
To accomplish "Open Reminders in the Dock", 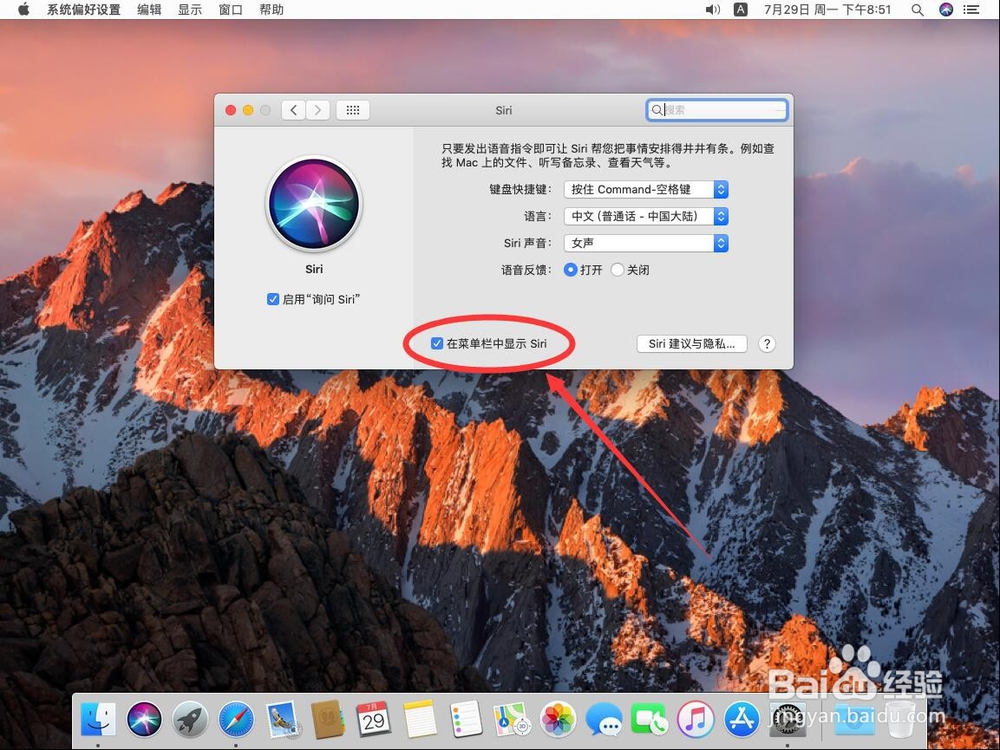I will tap(466, 720).
